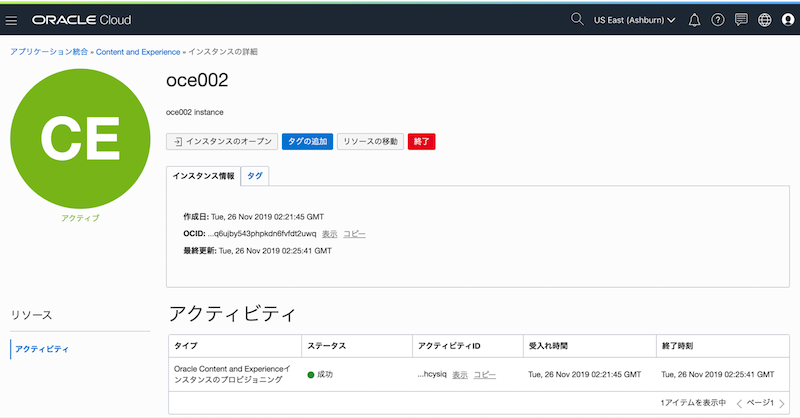
Task: Select the インスタンス情報 tab
Action: pos(203,175)
